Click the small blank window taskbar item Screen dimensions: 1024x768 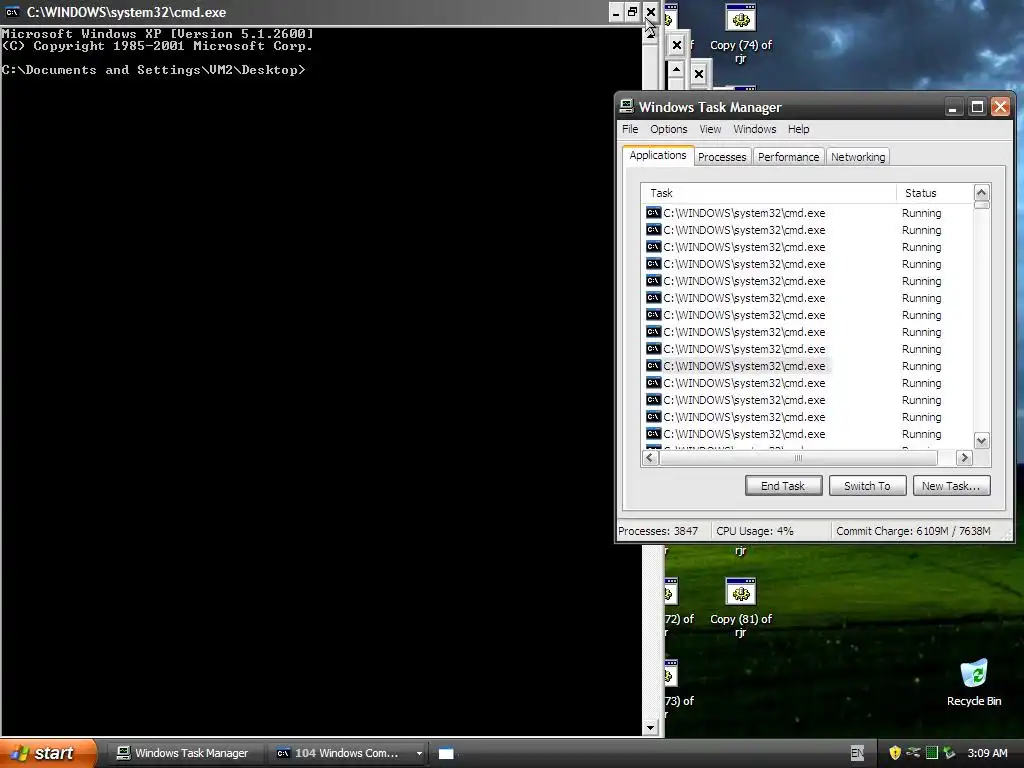(445, 753)
